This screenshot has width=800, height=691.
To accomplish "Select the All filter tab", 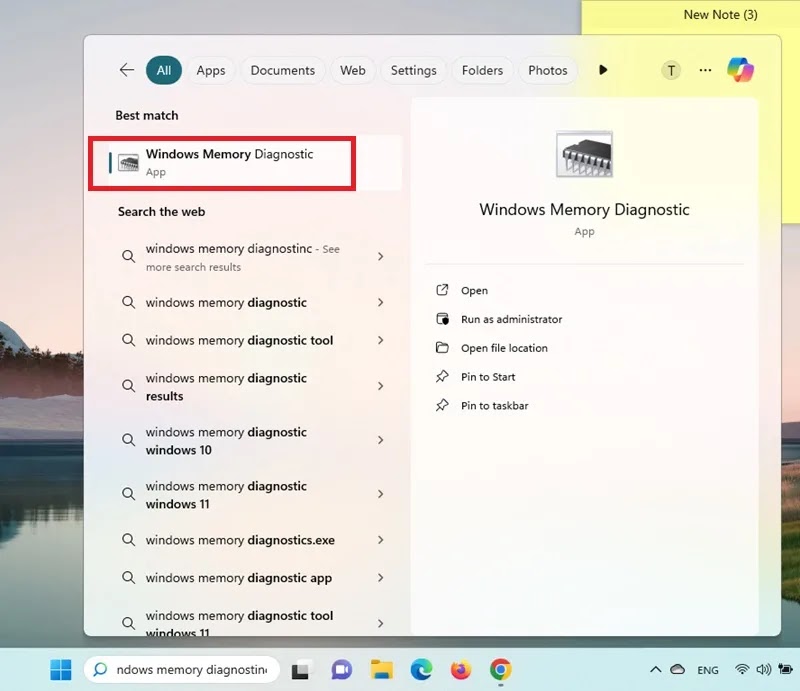I will (164, 70).
